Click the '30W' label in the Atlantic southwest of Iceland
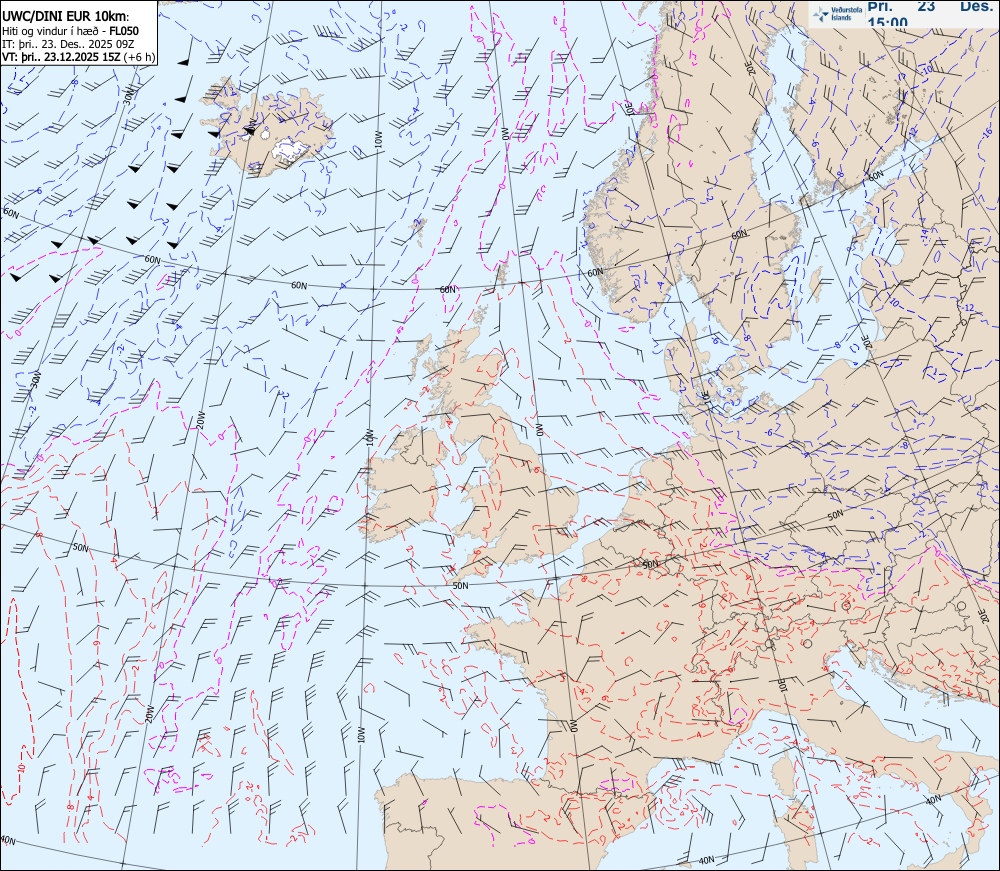Screen dimensions: 1000x871 [x=36, y=380]
